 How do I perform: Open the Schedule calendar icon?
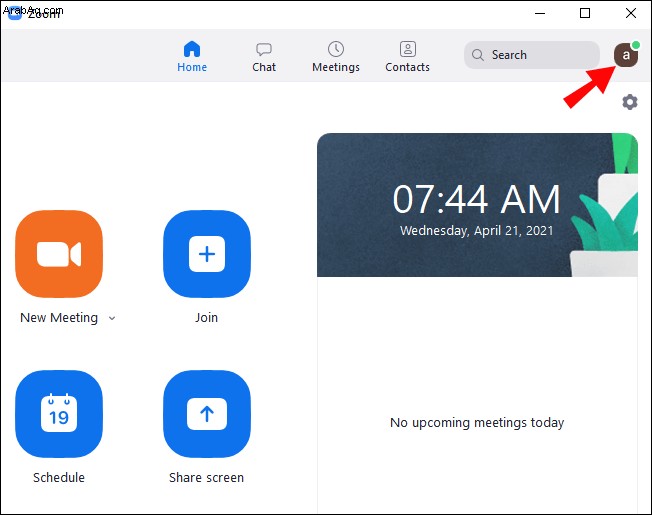(59, 414)
